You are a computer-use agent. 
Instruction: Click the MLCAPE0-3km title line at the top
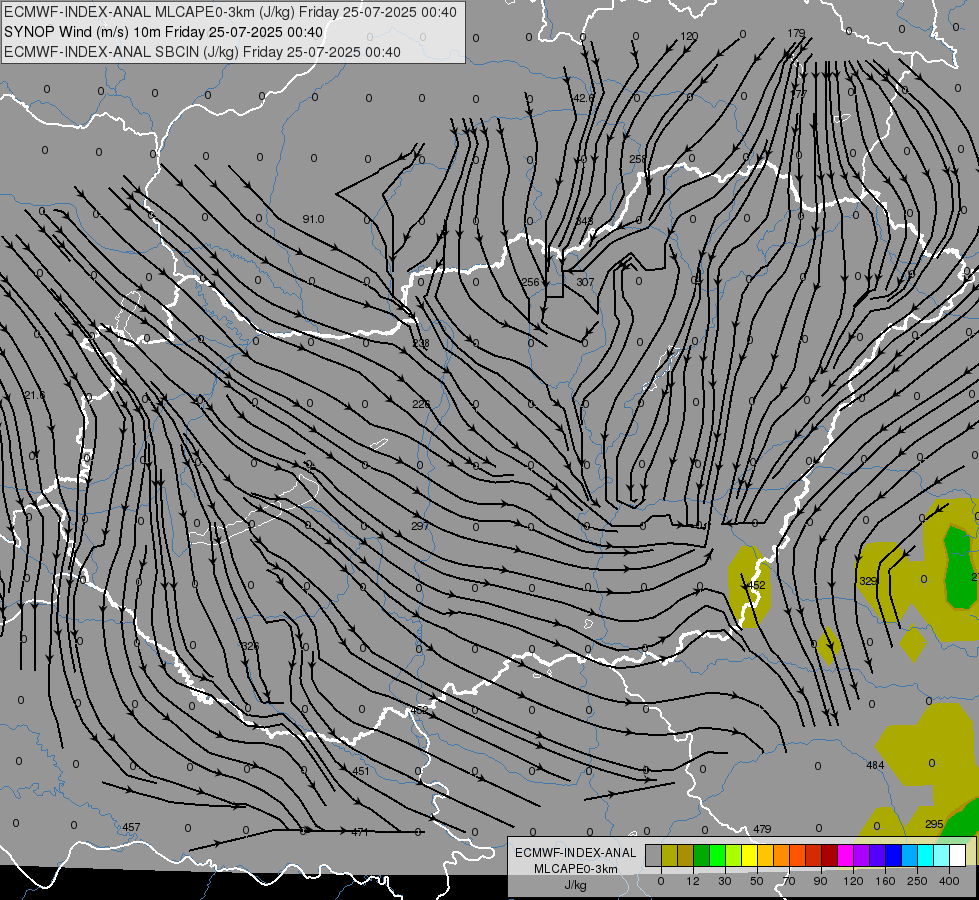tap(230, 12)
